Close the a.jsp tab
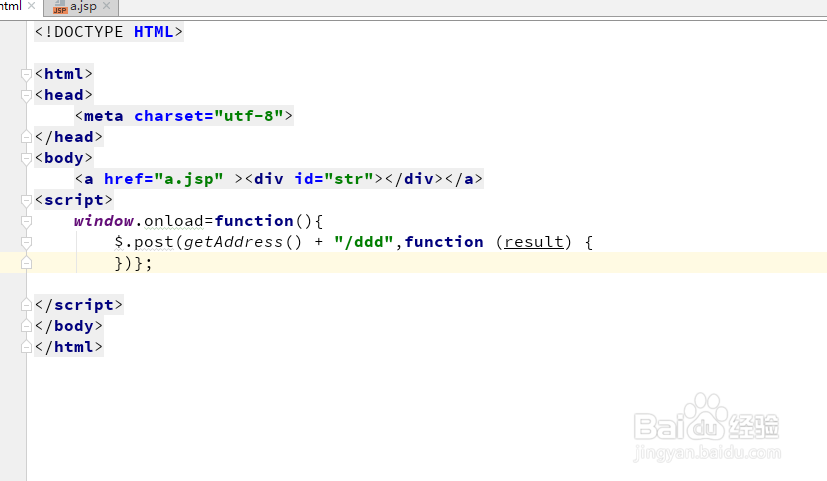The width and height of the screenshot is (827, 481). 107,6
